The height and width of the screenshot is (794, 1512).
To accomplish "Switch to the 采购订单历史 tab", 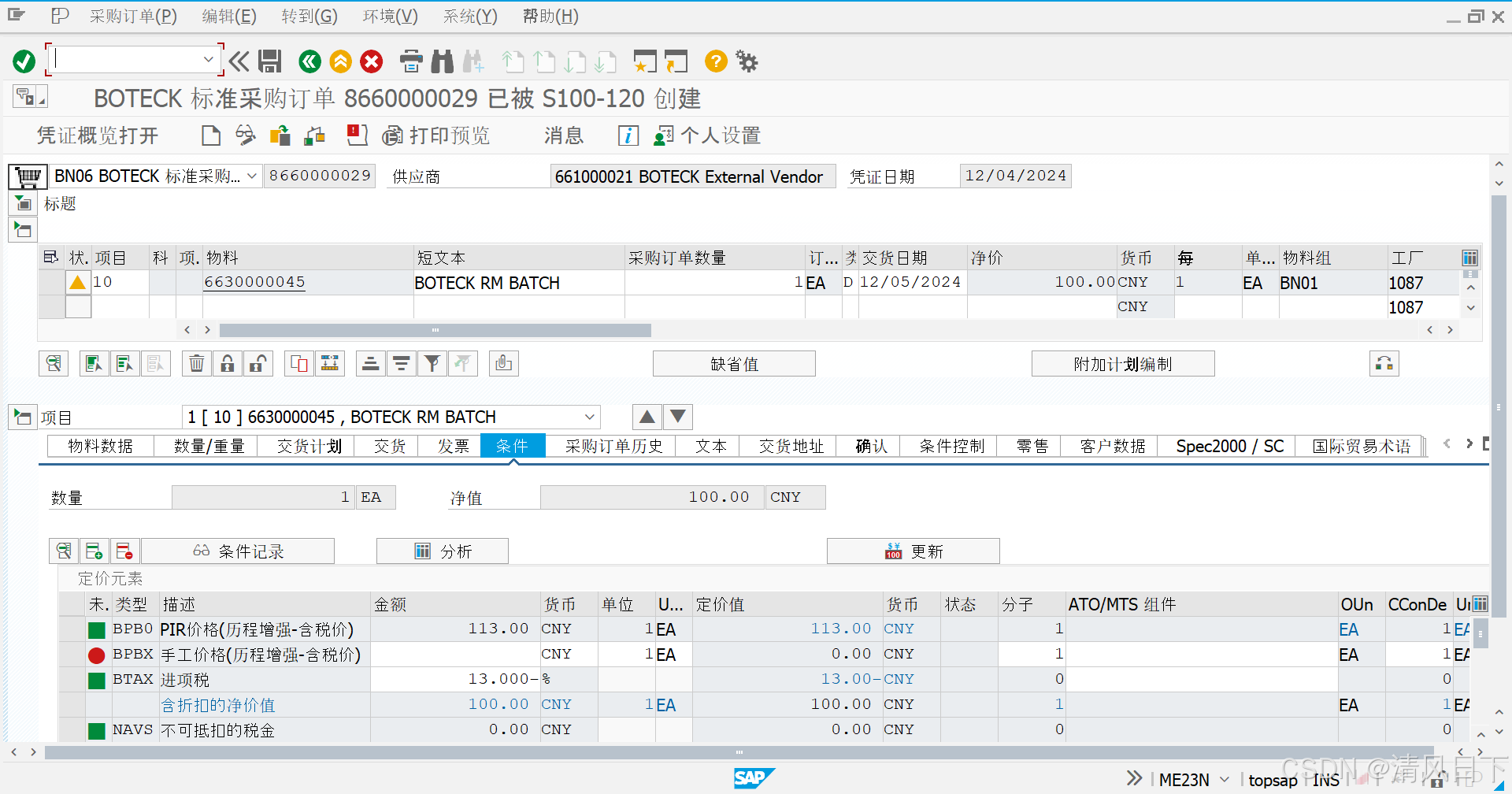I will tap(614, 446).
